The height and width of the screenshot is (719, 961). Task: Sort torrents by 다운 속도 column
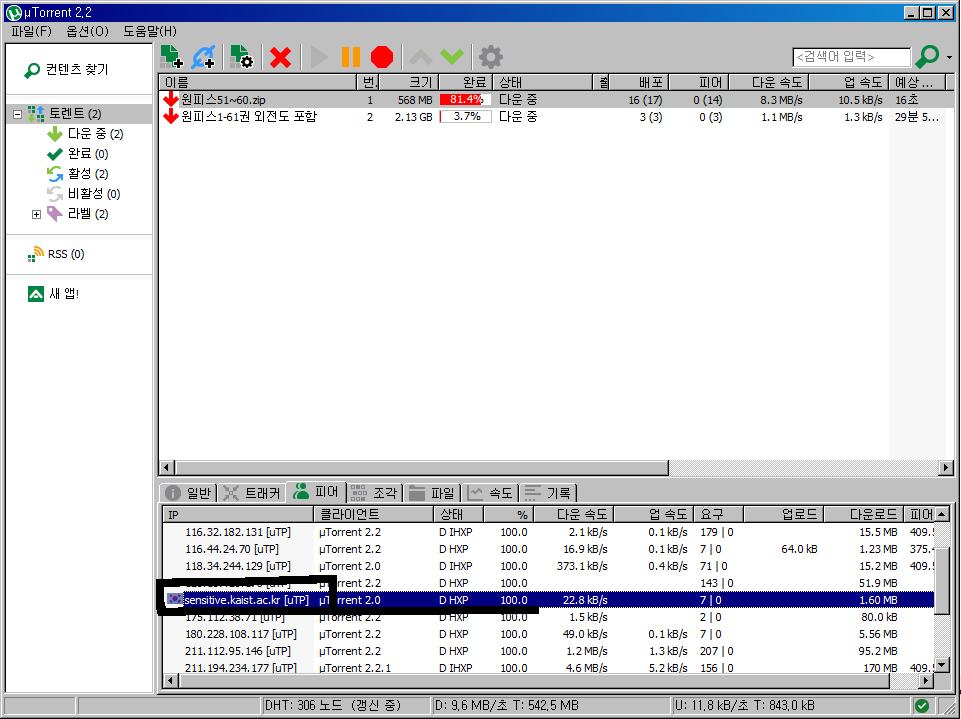pos(770,82)
